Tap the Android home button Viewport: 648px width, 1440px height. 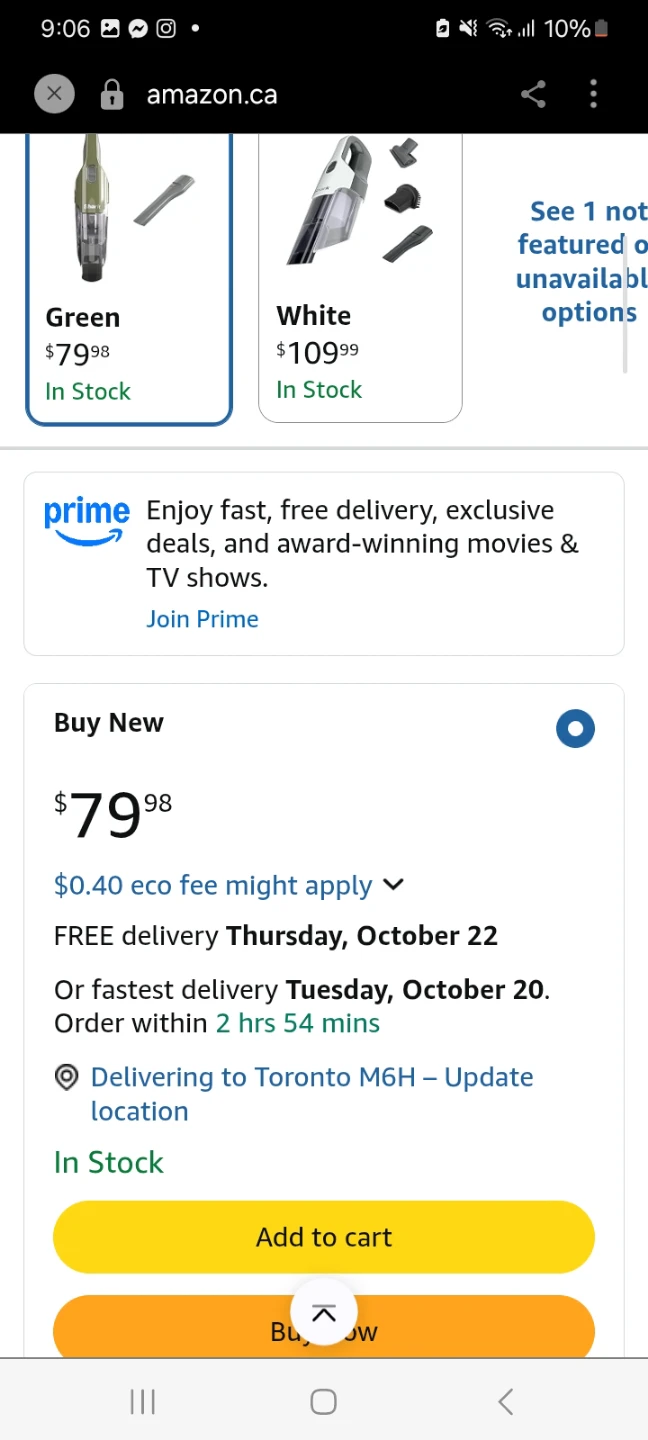(323, 1401)
